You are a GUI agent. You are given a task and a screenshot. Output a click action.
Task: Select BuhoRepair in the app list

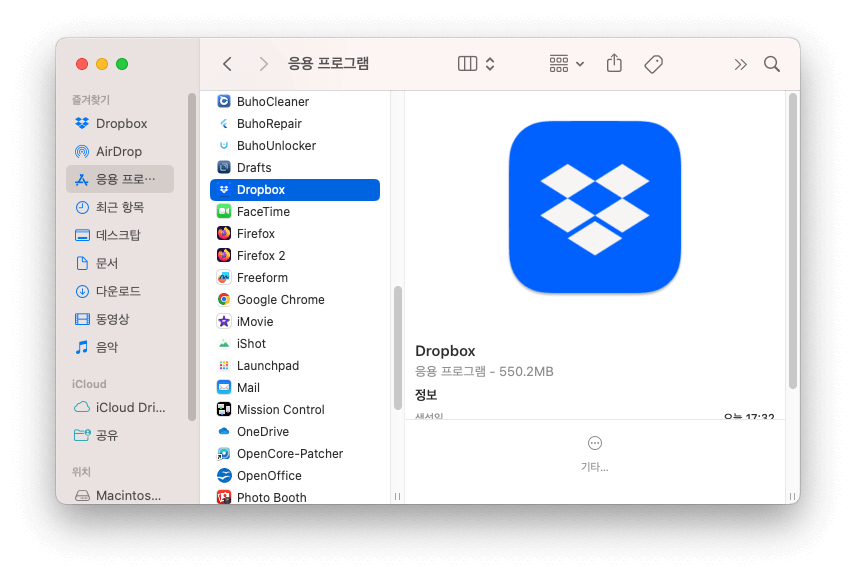click(295, 123)
